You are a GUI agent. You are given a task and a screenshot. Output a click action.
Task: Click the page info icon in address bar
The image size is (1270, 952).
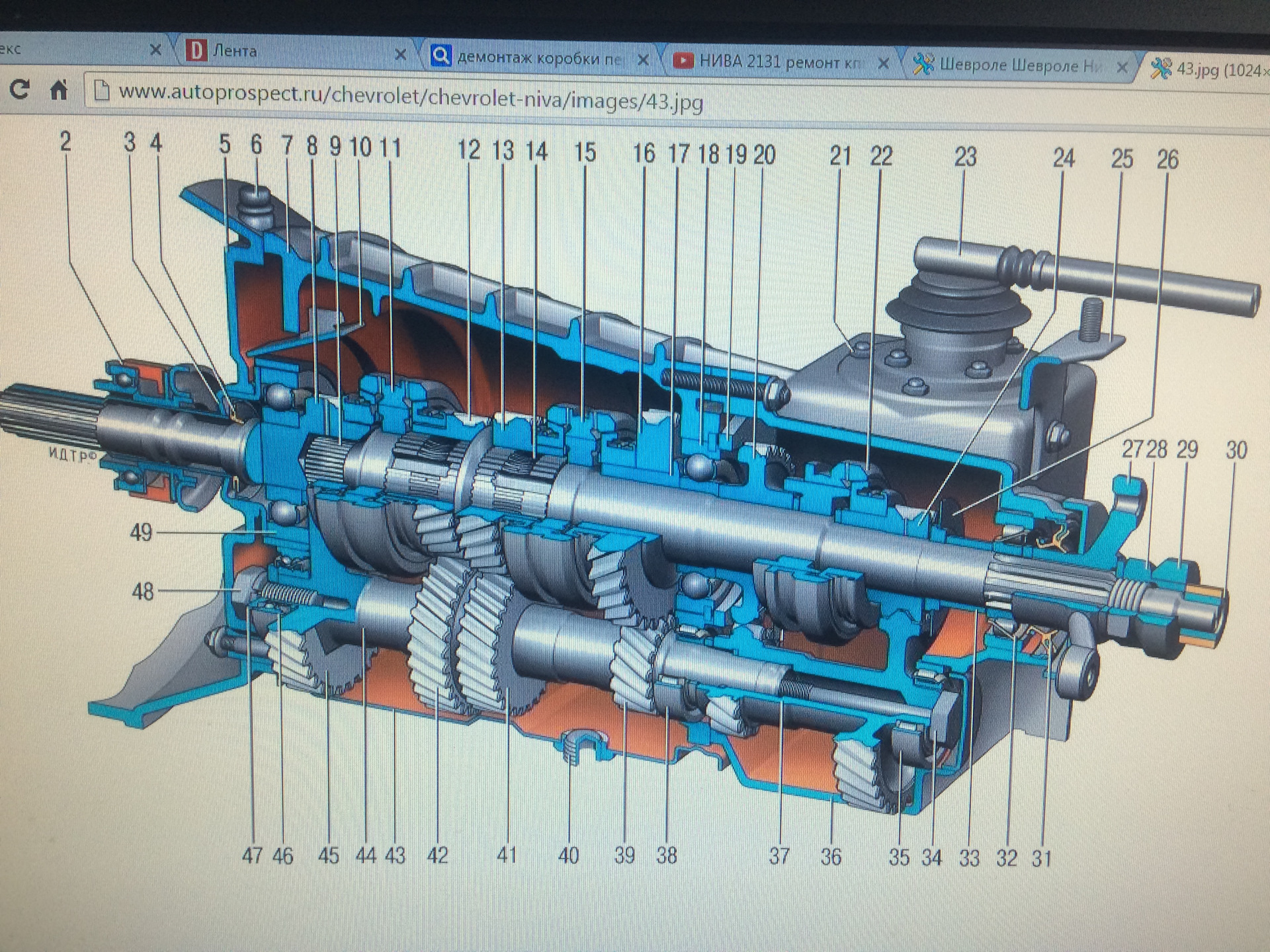click(101, 91)
